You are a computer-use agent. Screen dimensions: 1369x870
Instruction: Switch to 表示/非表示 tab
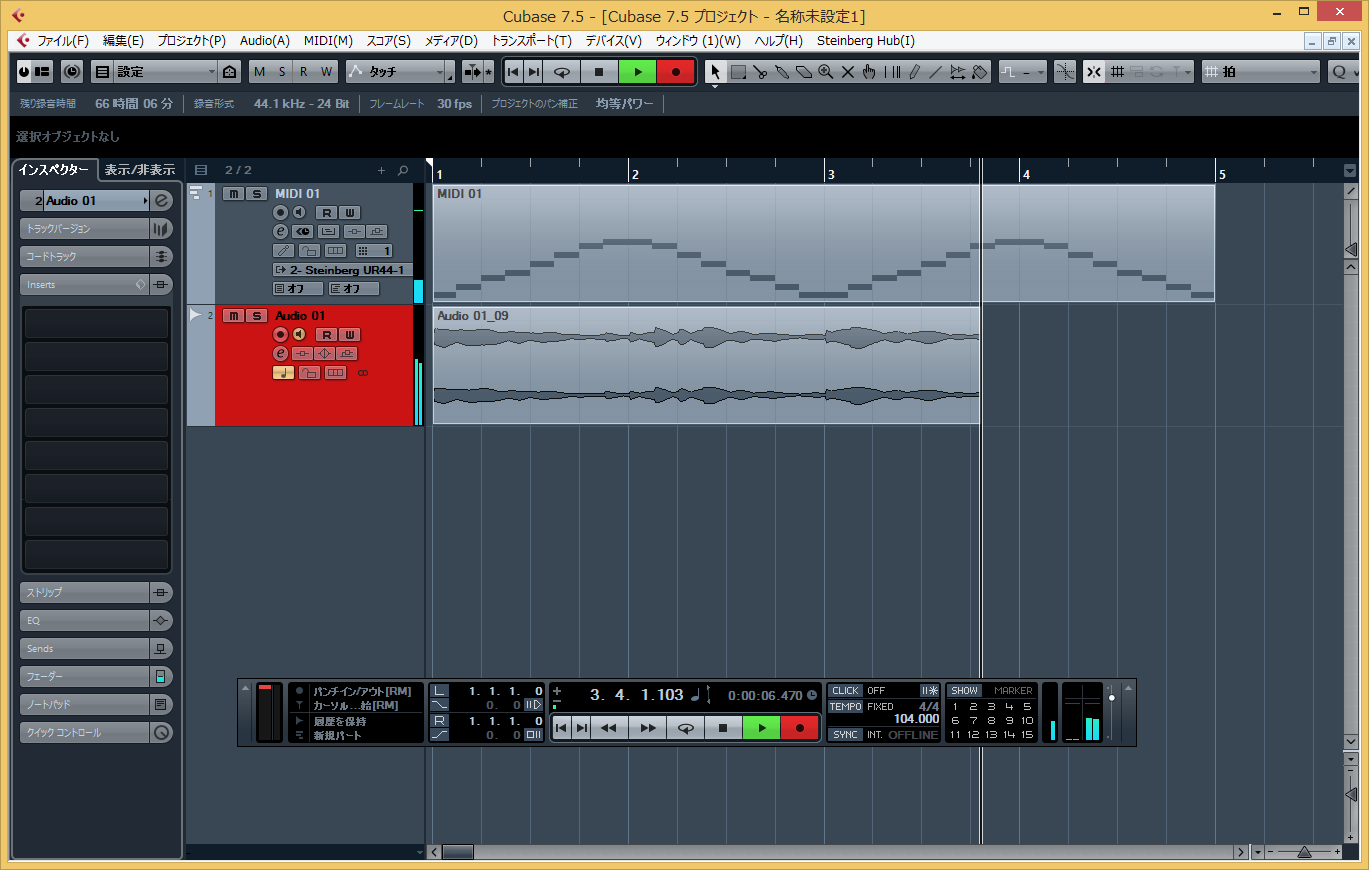tap(140, 169)
